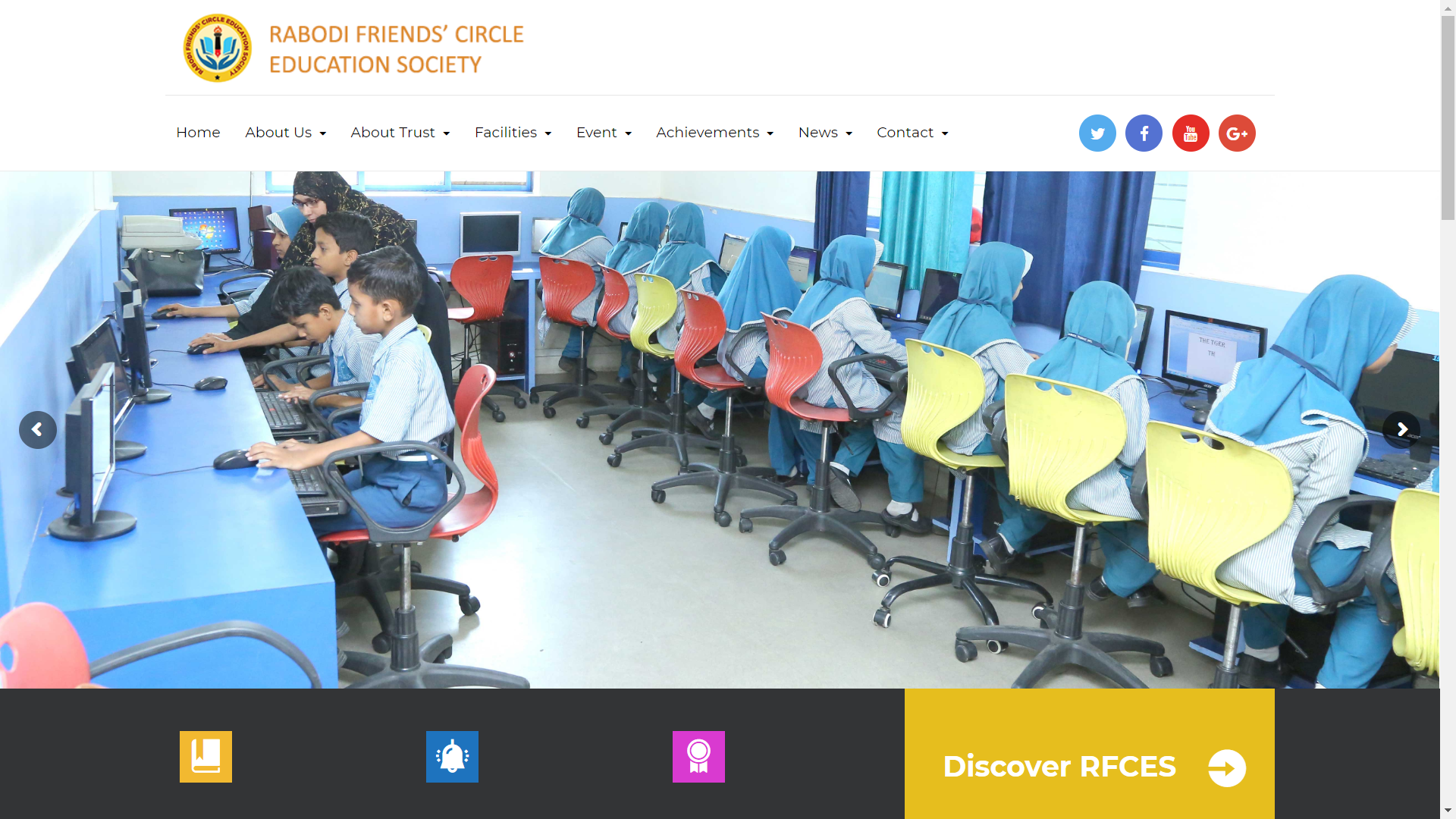Image resolution: width=1456 pixels, height=819 pixels.
Task: Open the Event dropdown menu
Action: coord(604,133)
